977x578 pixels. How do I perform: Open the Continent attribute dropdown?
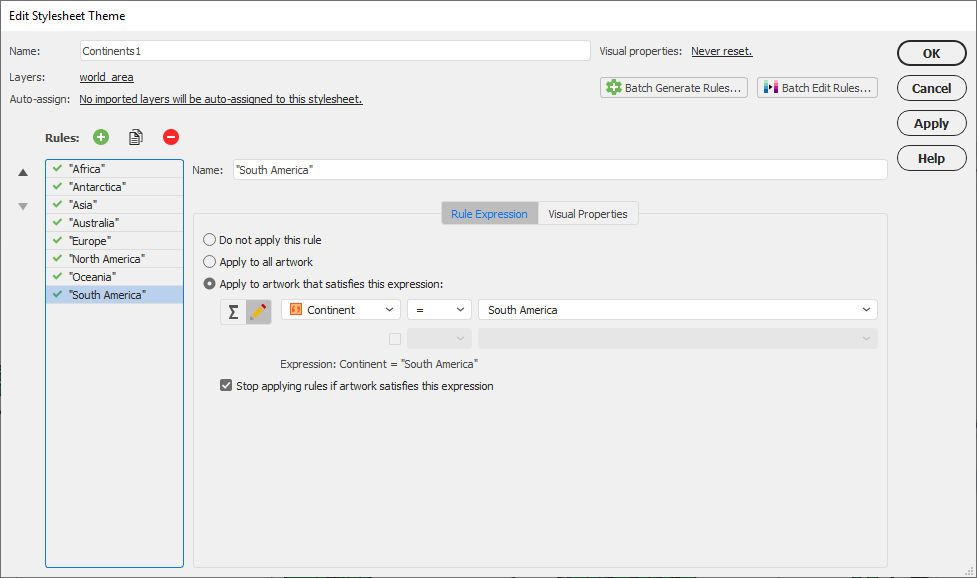click(341, 310)
